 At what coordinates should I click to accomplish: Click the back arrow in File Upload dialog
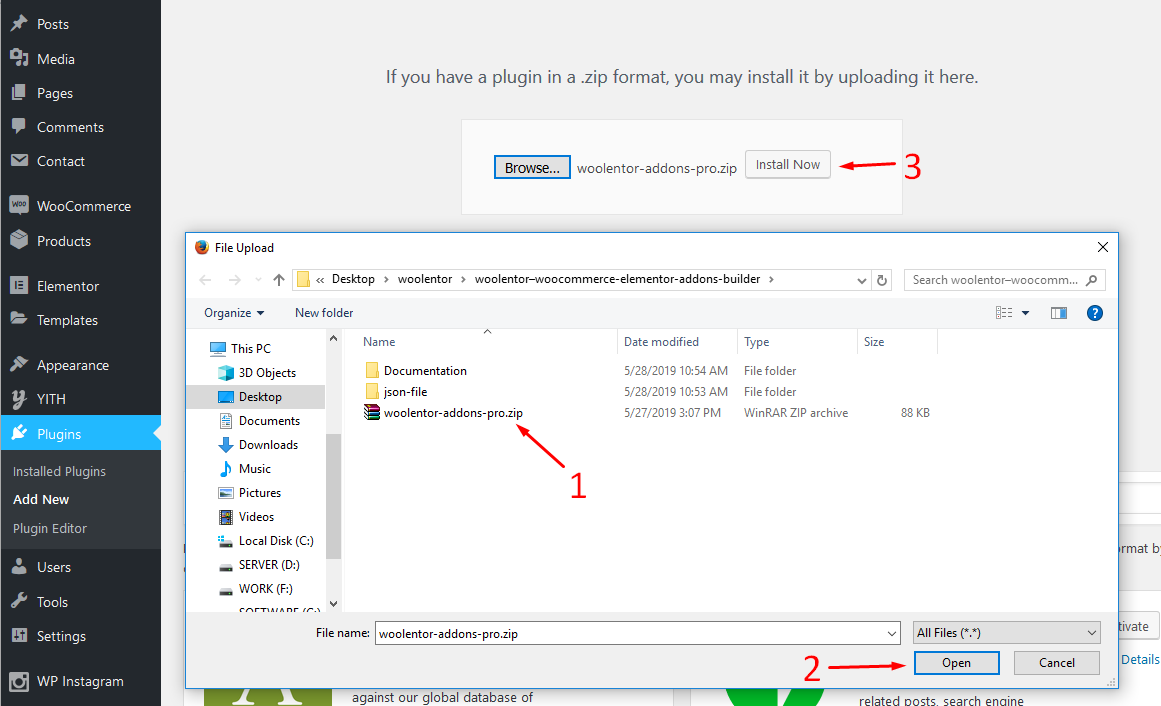pos(206,280)
